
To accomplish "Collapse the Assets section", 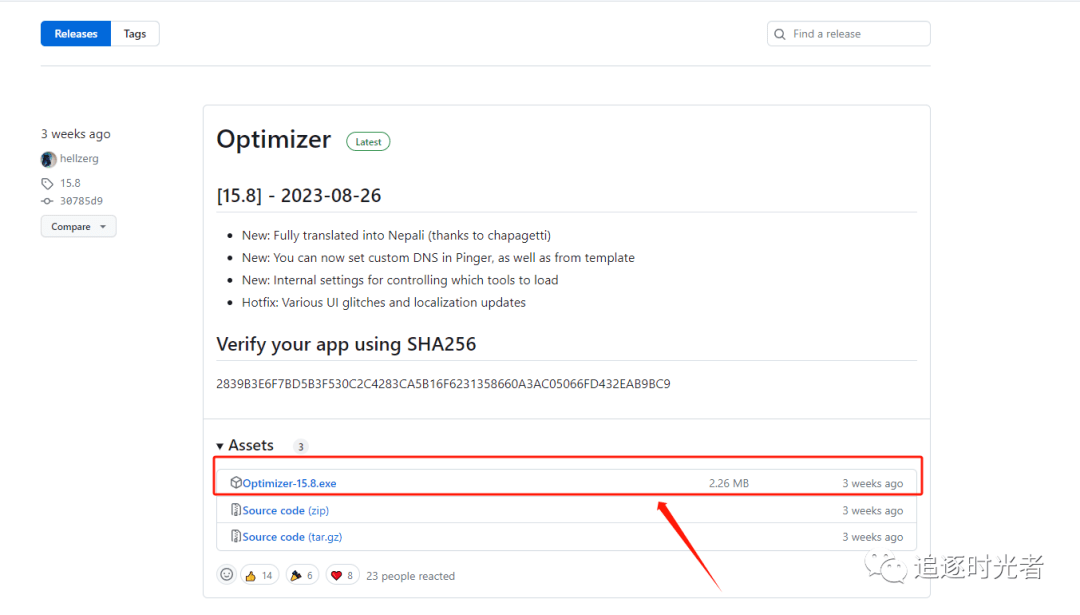I will [x=245, y=446].
